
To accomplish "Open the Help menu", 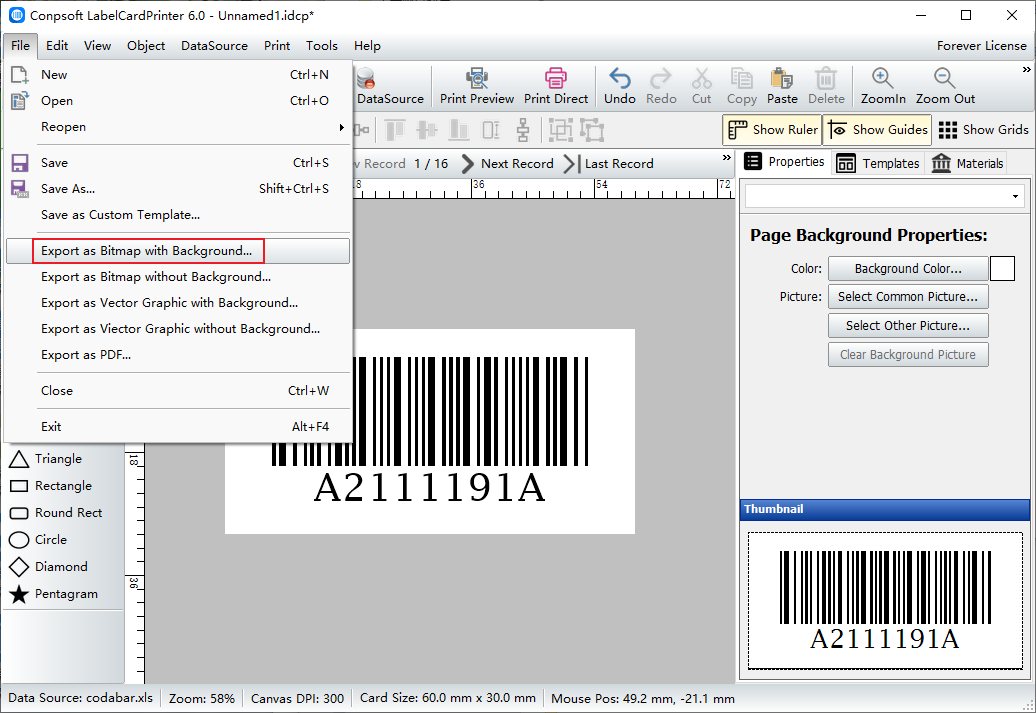I will (x=367, y=46).
